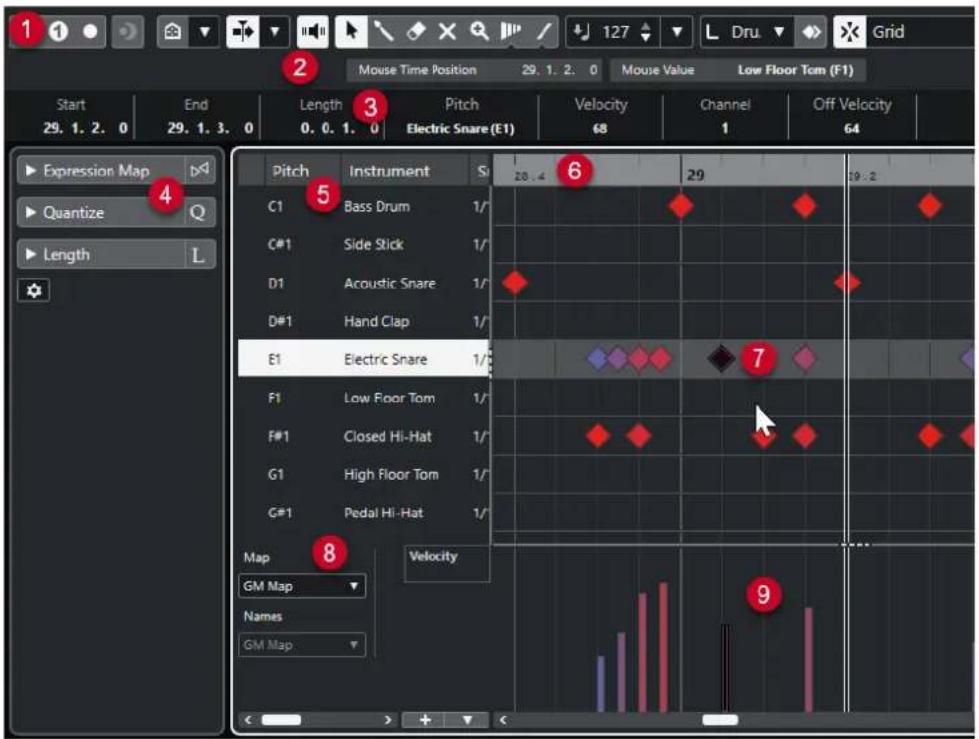Click the End value 29. 1. 3. 0

pyautogui.click(x=210, y=129)
